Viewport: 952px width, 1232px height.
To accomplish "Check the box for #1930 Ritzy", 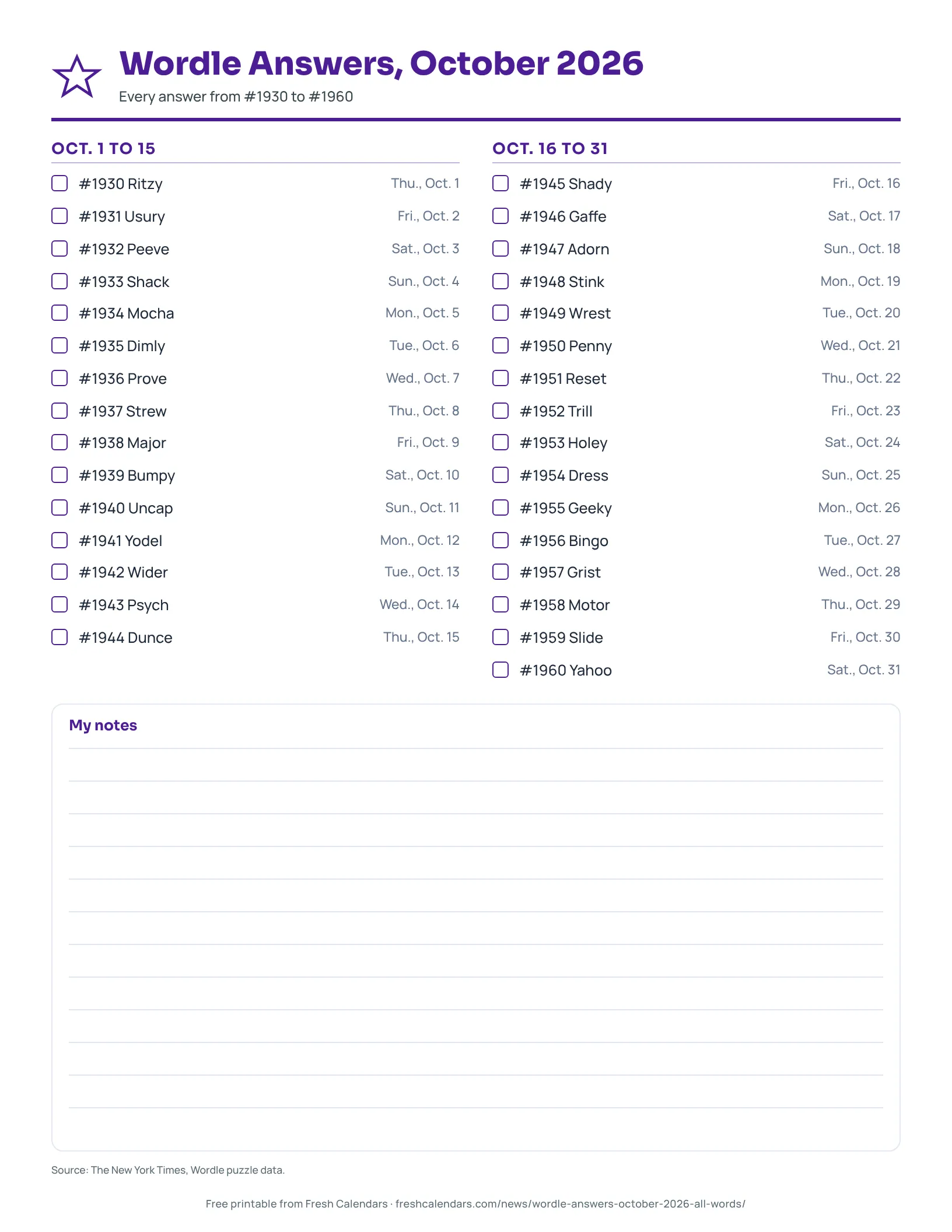I will [x=60, y=183].
